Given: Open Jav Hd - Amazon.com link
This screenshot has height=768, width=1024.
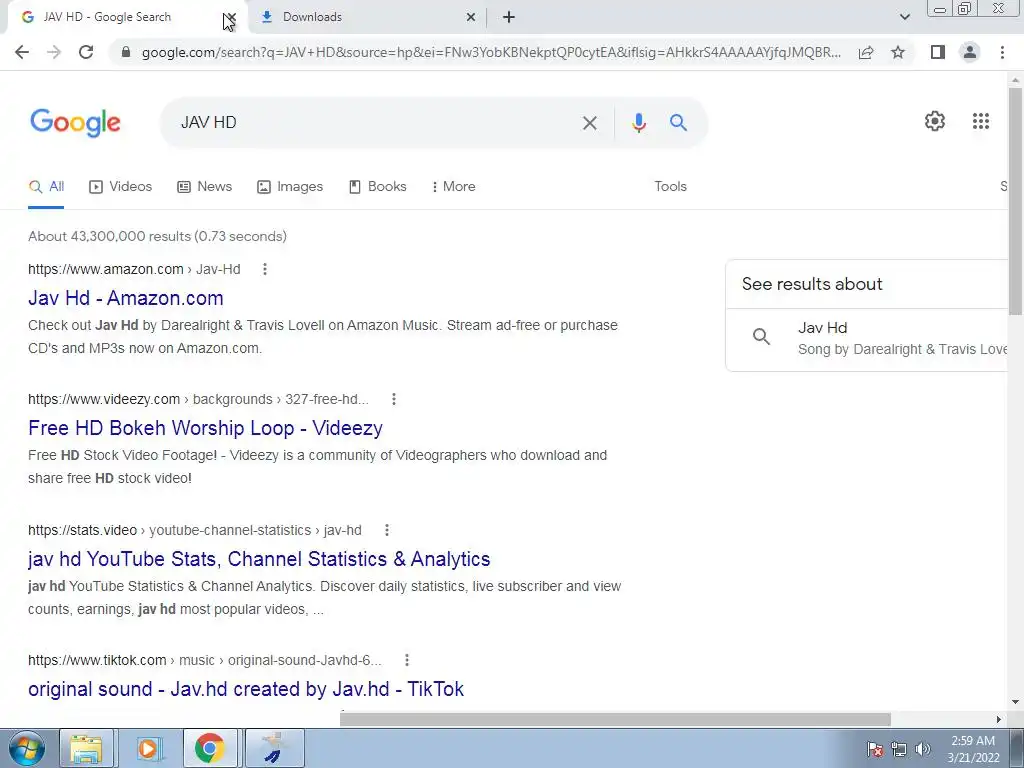Looking at the screenshot, I should click(x=125, y=298).
